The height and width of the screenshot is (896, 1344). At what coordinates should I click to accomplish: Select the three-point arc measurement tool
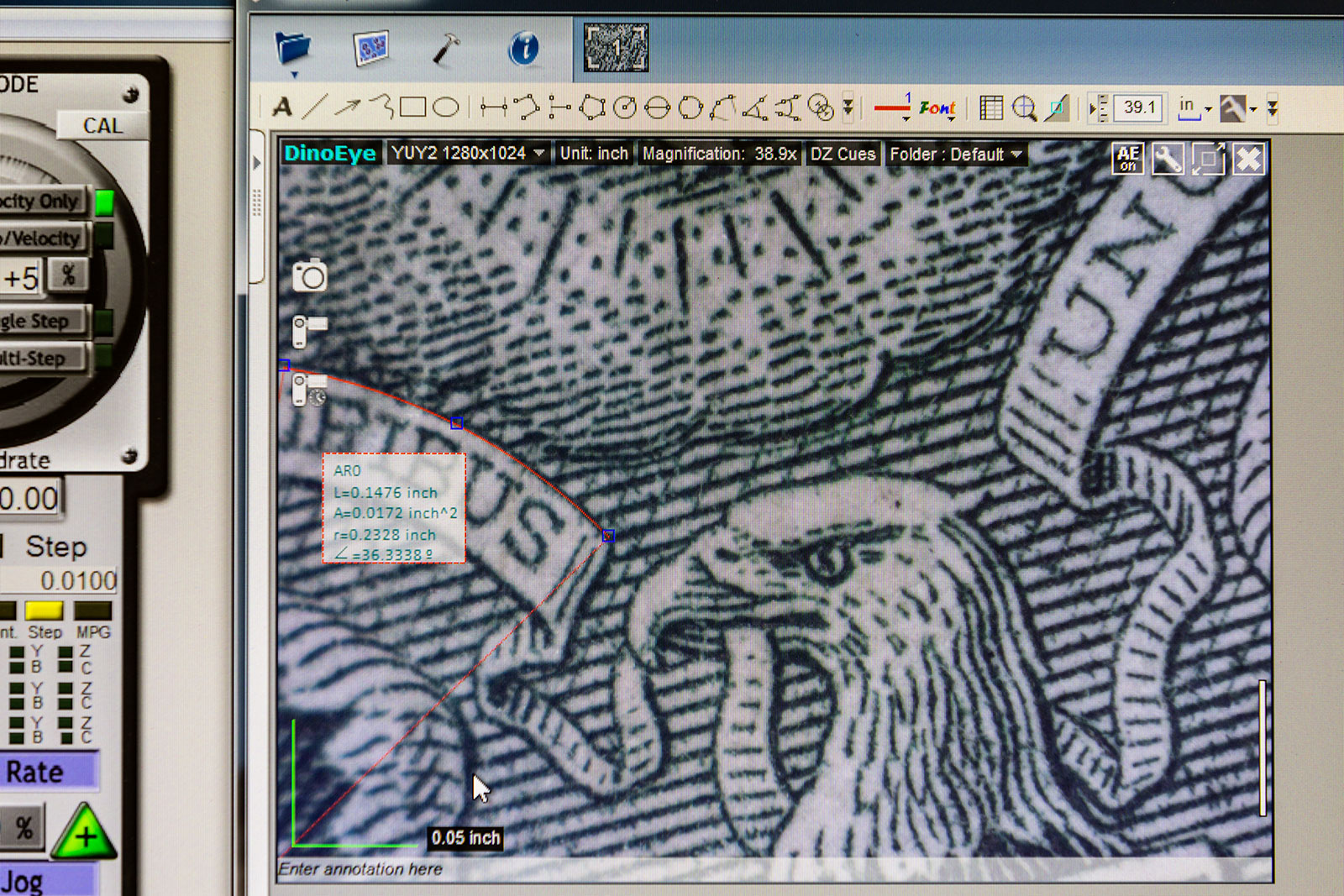(x=722, y=107)
